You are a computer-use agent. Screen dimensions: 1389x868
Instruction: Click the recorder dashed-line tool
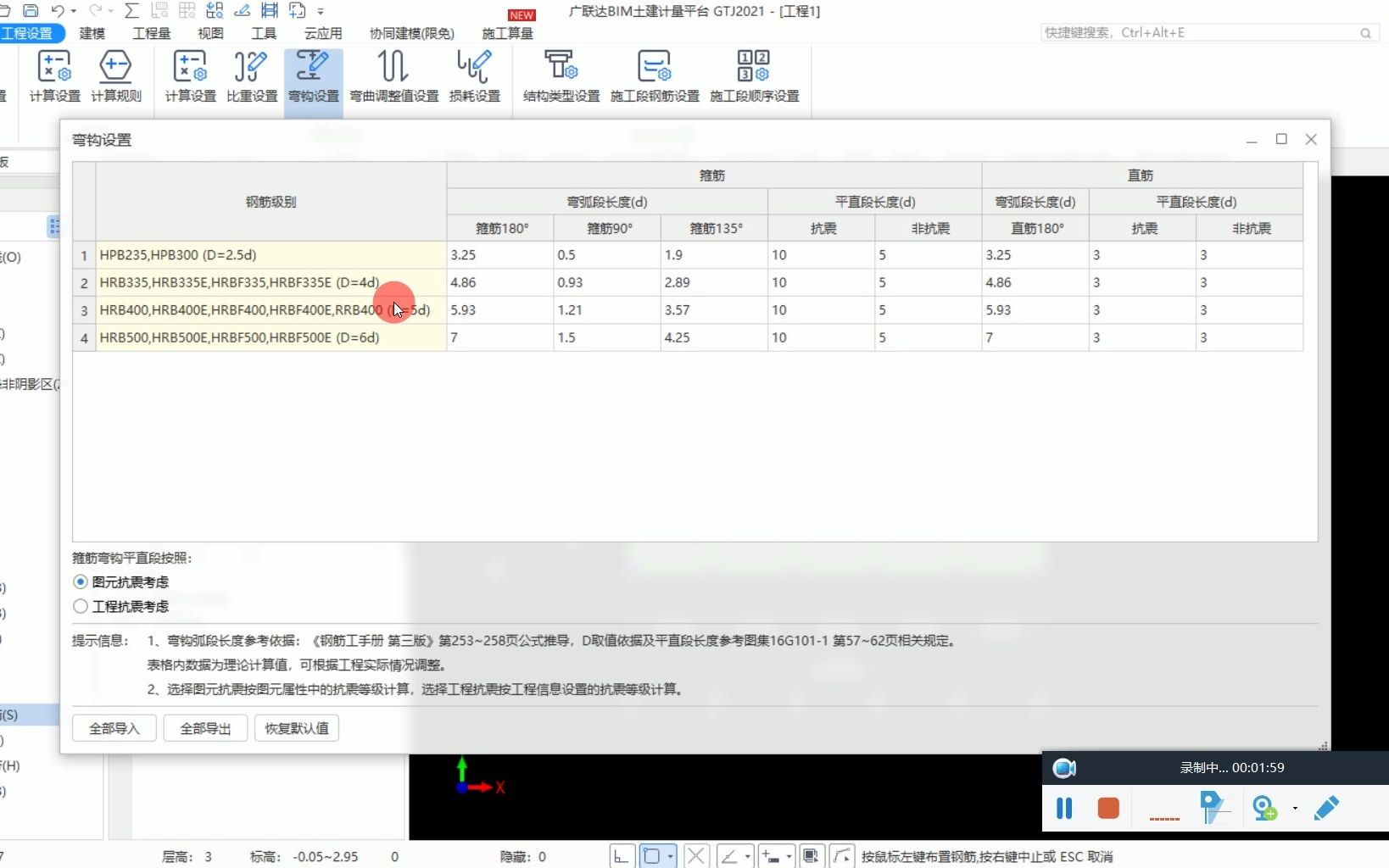point(1164,818)
